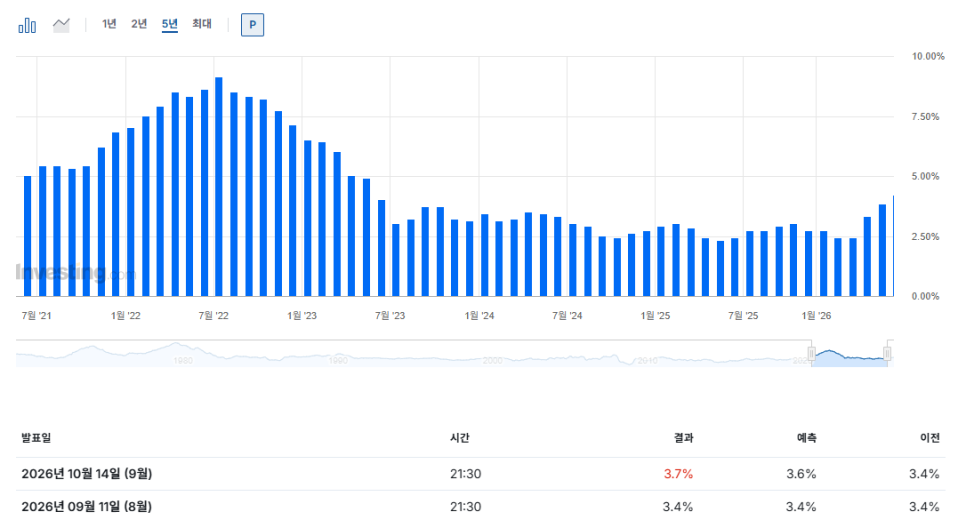Click the 1월 '24 x-axis label
The height and width of the screenshot is (520, 966).
point(479,315)
